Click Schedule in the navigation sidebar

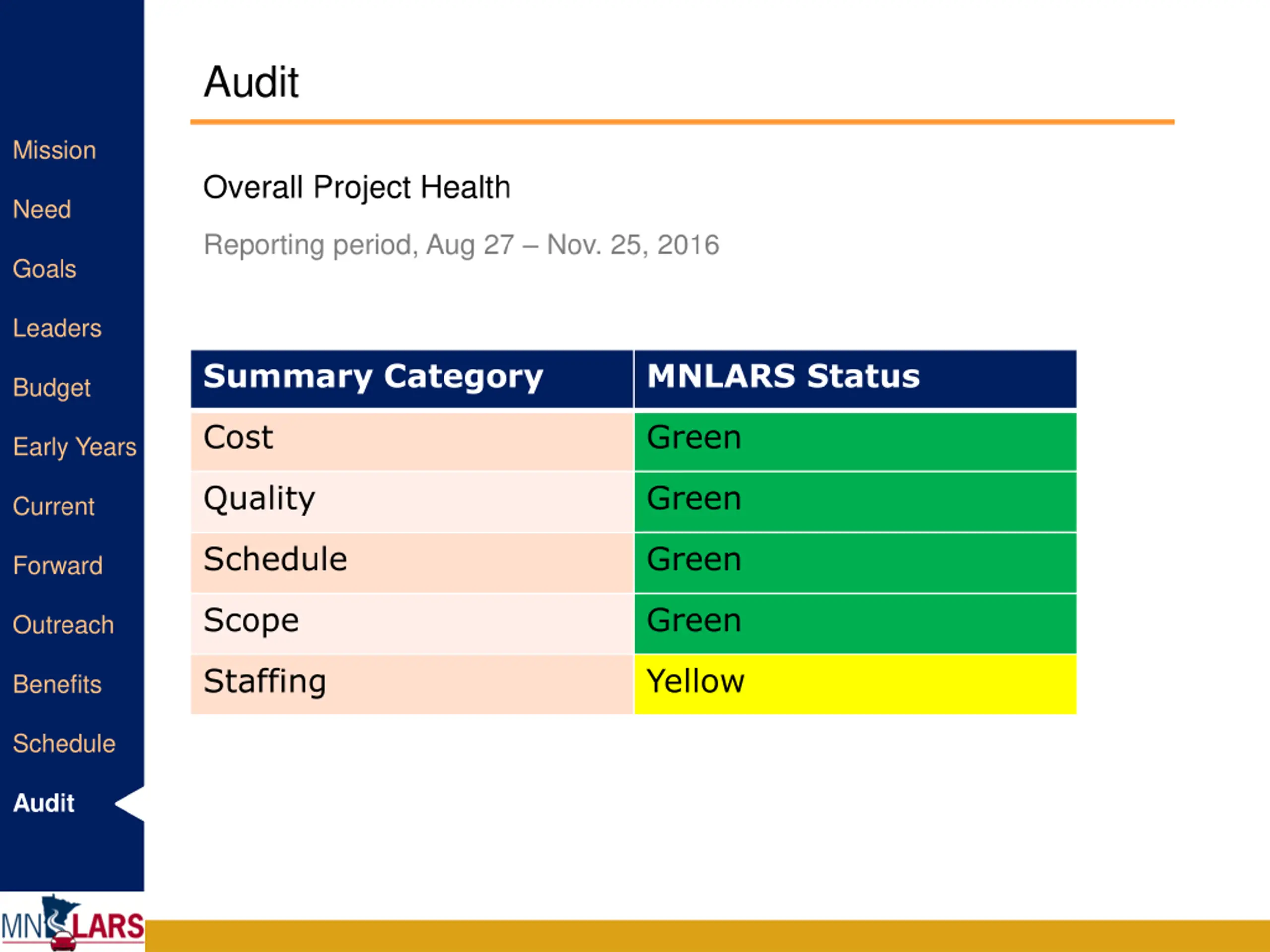pos(64,744)
